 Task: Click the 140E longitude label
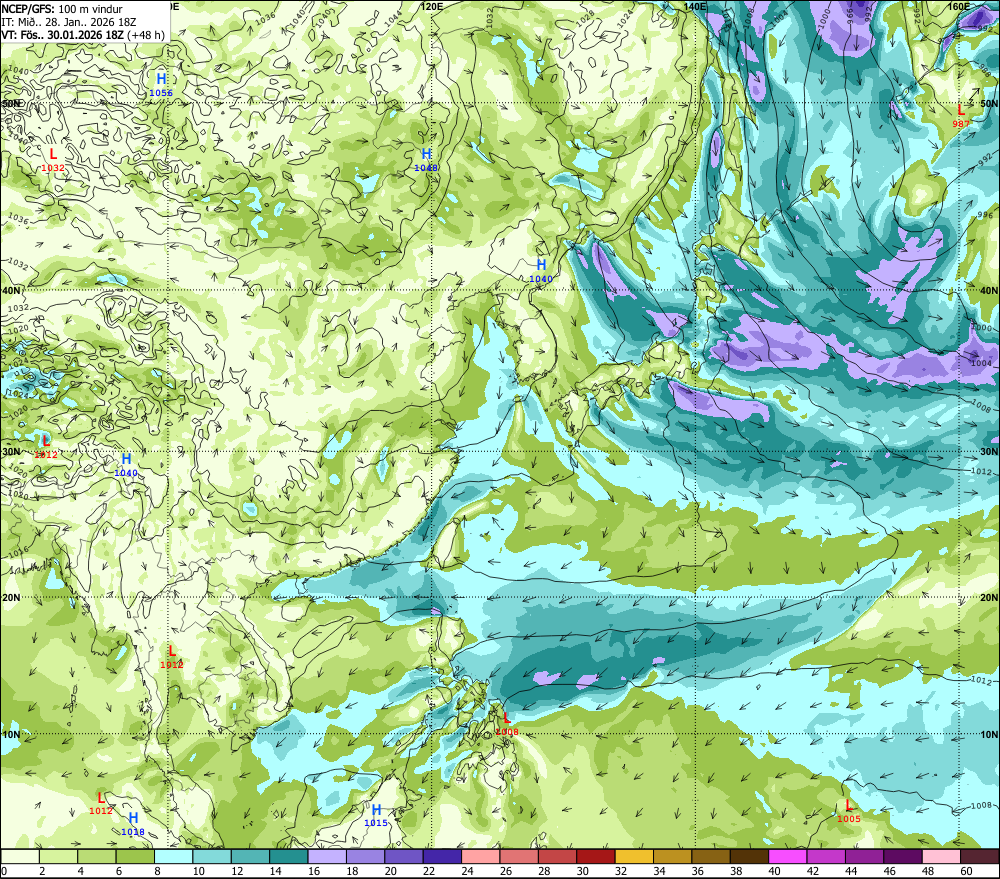(x=695, y=6)
